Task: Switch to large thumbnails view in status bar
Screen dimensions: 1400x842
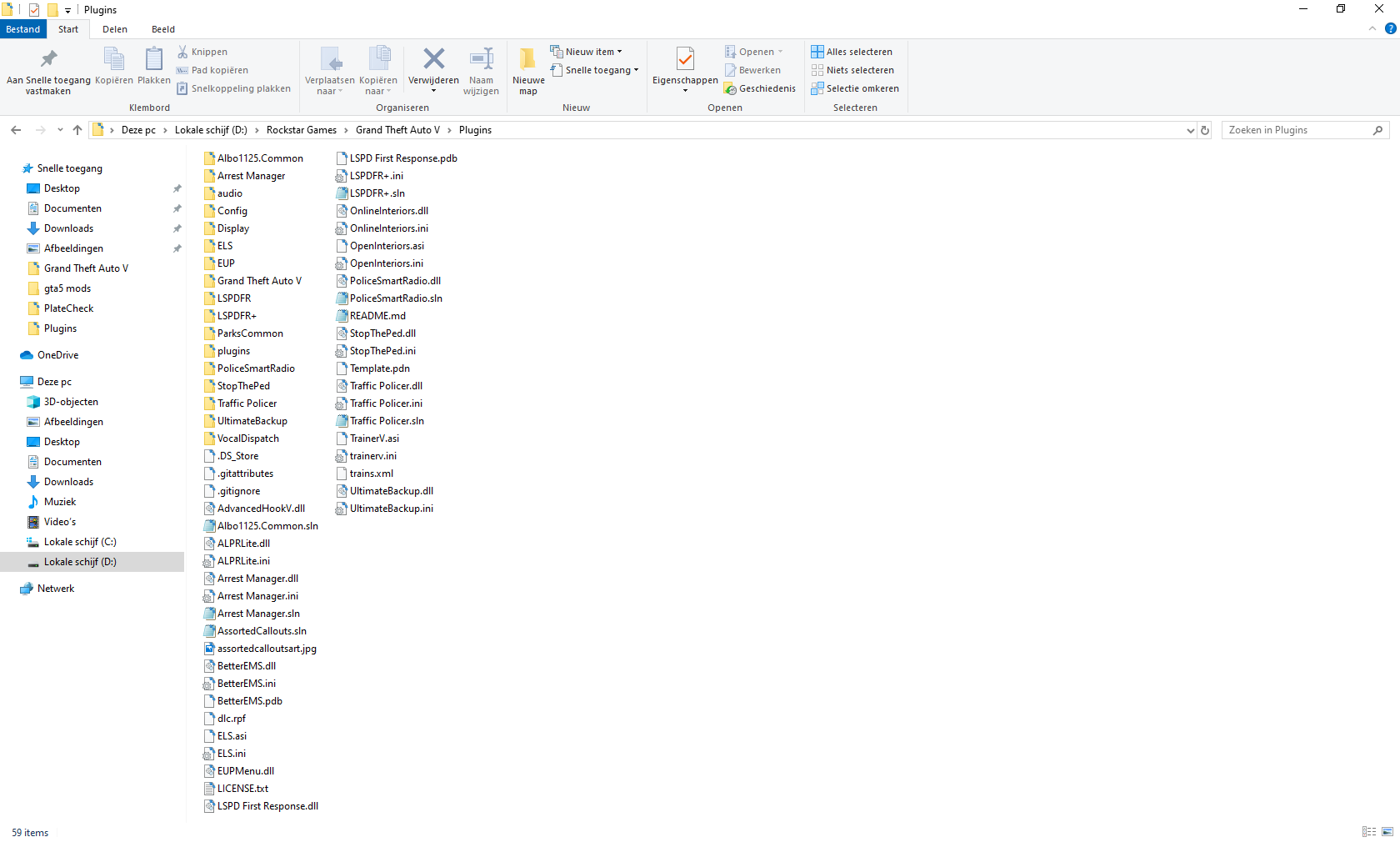Action: (x=1387, y=832)
